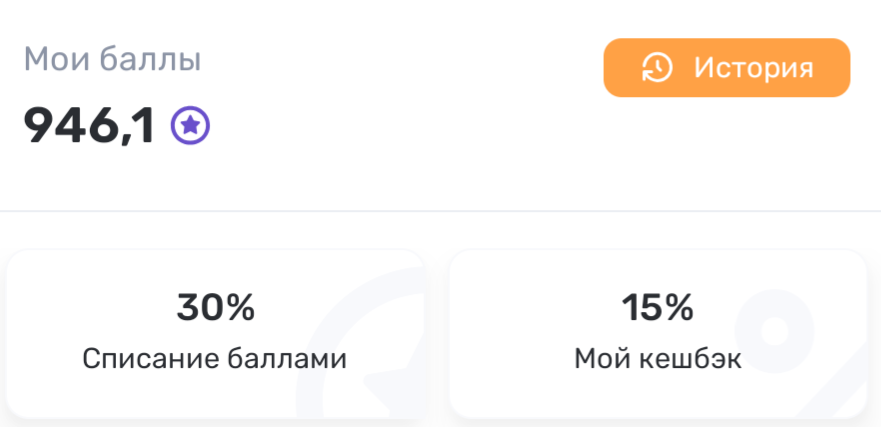Screen dimensions: 881x427
Task: Click the История text label
Action: tap(754, 68)
